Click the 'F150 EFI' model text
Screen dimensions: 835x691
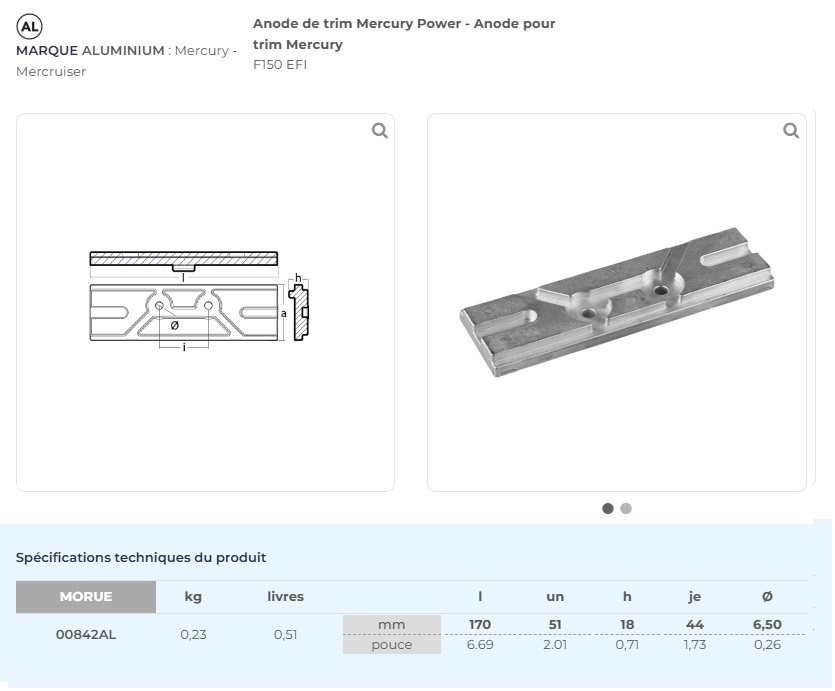[280, 65]
